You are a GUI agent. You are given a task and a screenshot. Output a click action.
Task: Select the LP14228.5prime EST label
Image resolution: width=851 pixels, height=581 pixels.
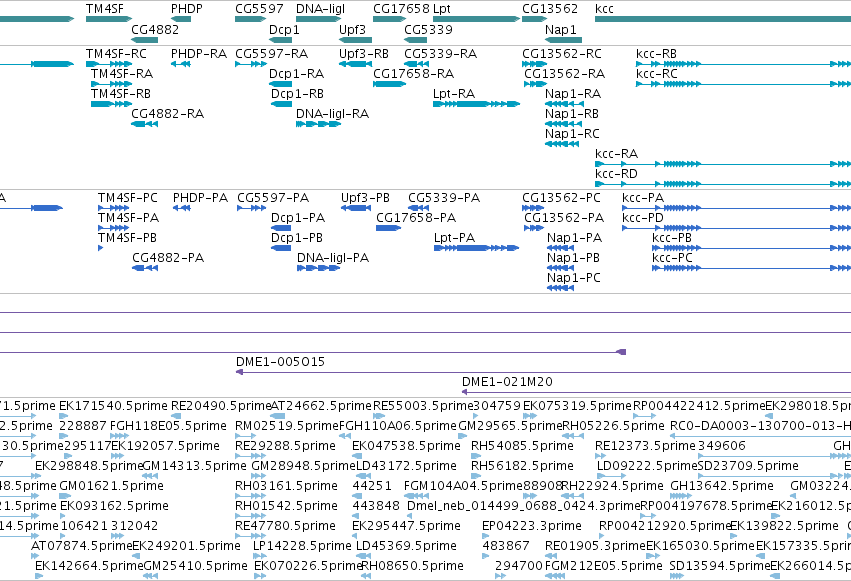pos(302,546)
